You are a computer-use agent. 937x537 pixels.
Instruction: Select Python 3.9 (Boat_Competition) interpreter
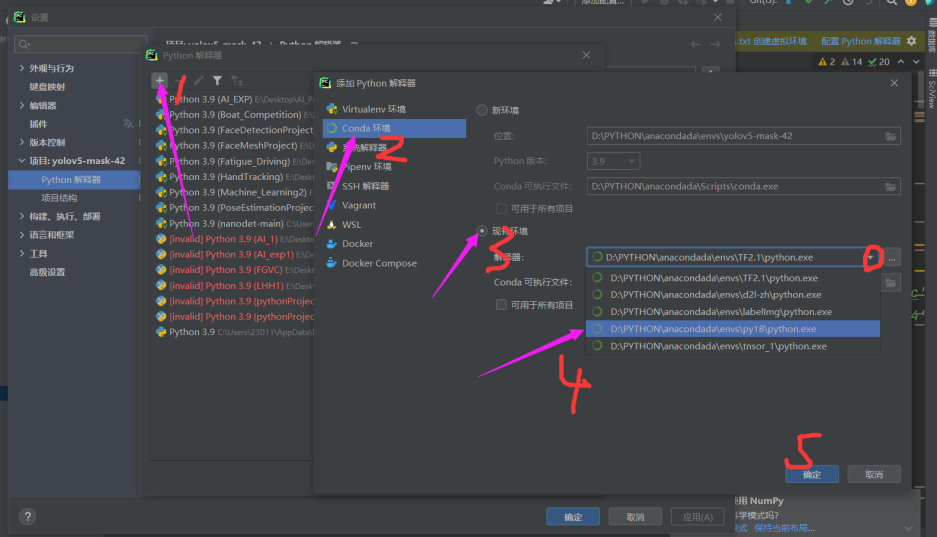point(233,115)
